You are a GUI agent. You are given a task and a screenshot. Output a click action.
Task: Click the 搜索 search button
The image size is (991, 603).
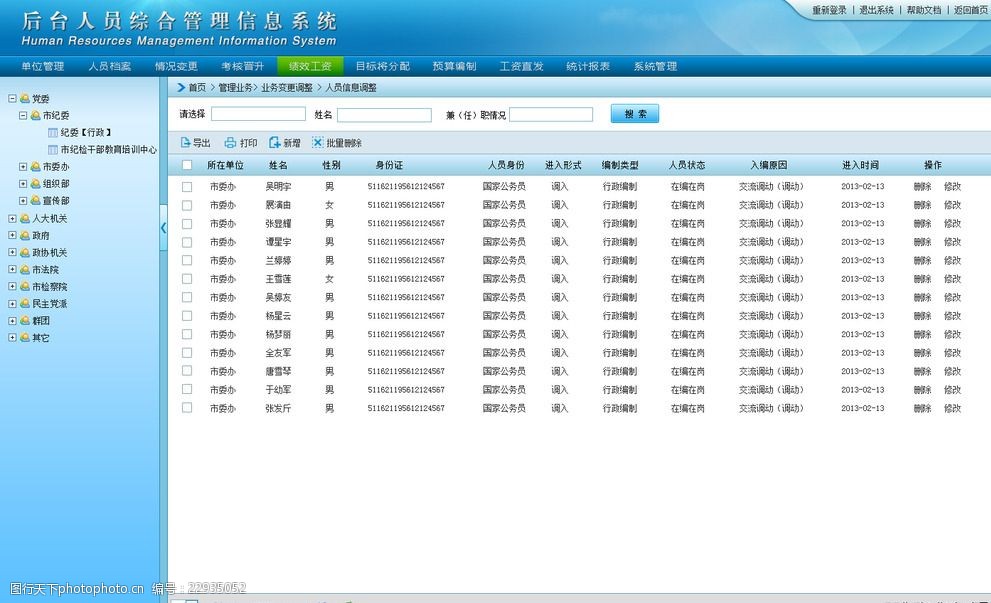[x=635, y=114]
